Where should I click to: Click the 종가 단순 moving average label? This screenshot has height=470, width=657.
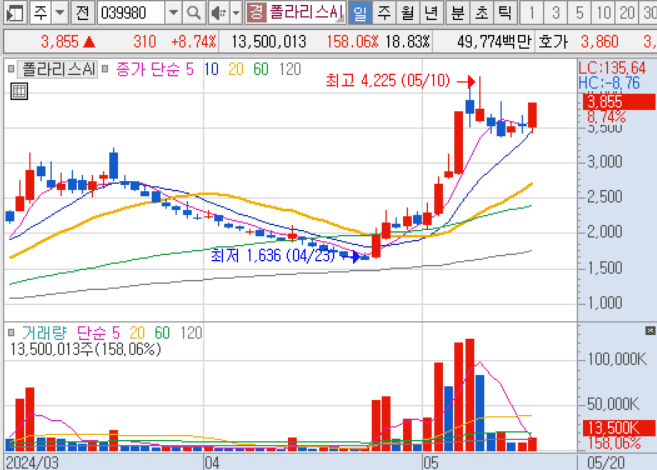pos(148,69)
